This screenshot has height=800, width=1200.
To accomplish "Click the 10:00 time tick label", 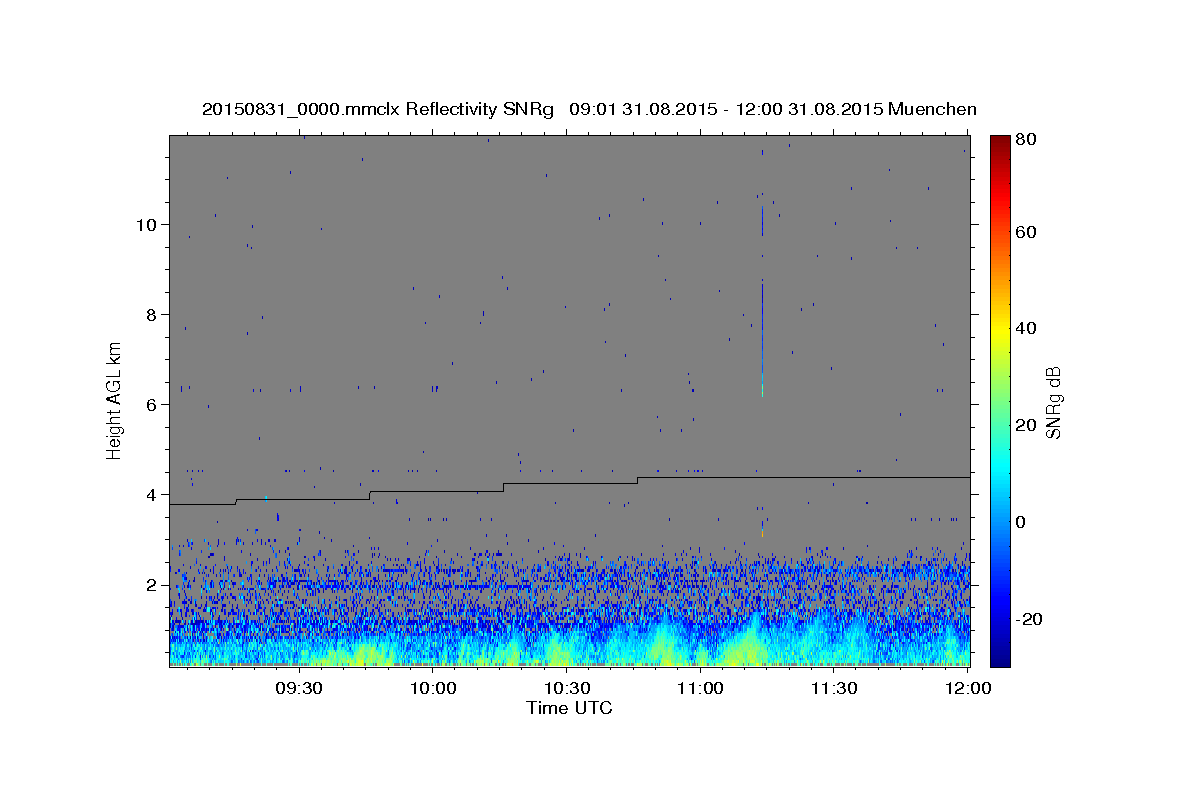I will (x=433, y=689).
